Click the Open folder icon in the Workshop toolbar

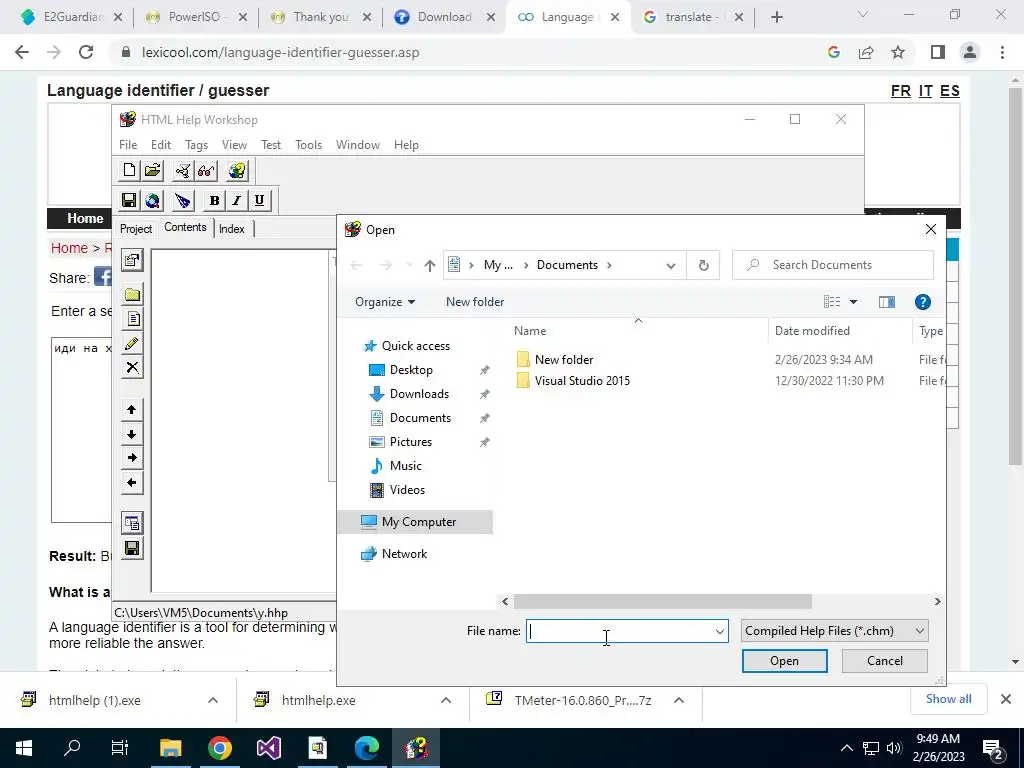pos(153,171)
